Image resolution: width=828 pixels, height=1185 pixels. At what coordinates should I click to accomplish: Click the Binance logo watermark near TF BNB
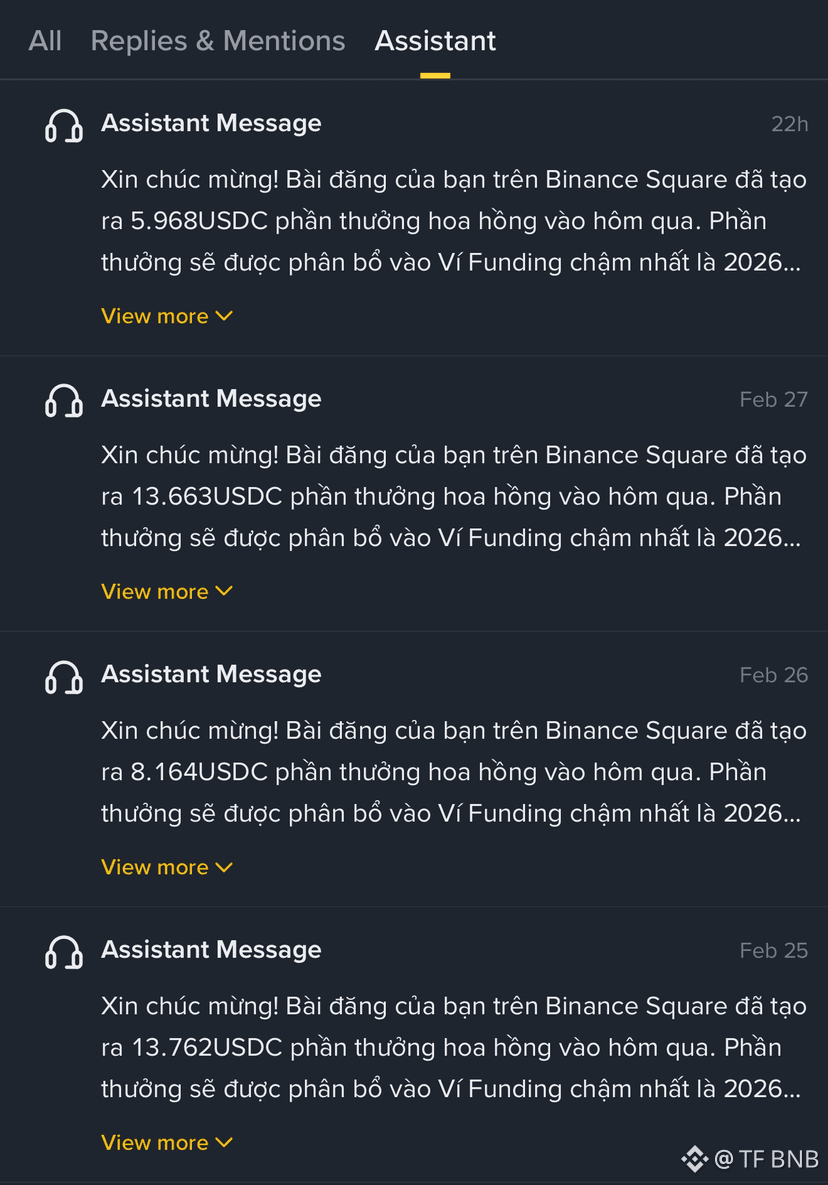coord(694,1159)
